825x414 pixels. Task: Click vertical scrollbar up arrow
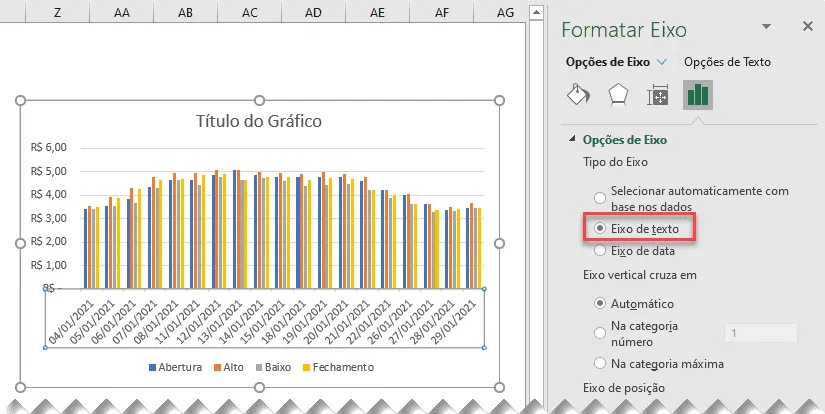(x=536, y=13)
